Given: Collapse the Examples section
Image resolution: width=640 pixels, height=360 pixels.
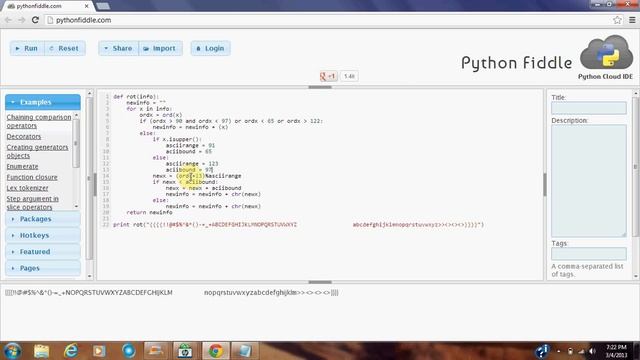Looking at the screenshot, I should pos(43,102).
